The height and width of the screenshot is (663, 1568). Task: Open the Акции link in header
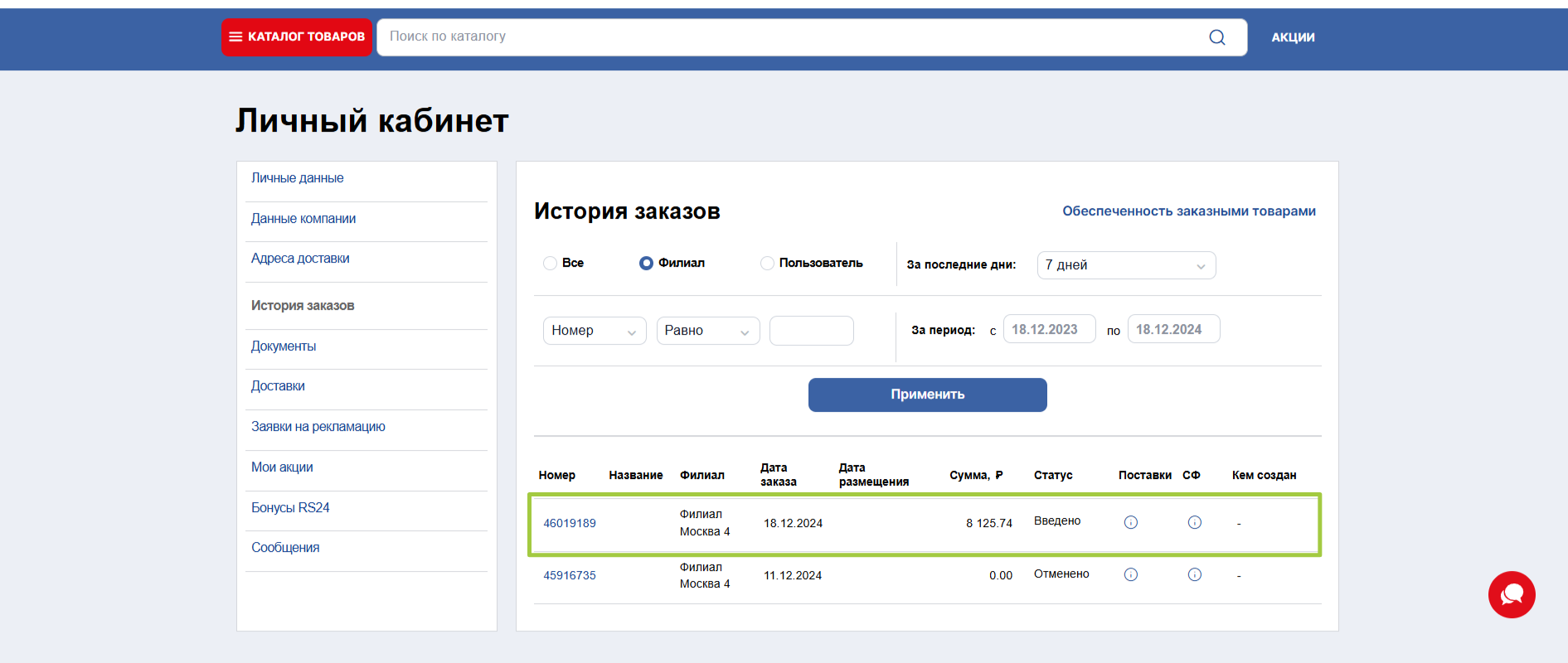[1294, 37]
